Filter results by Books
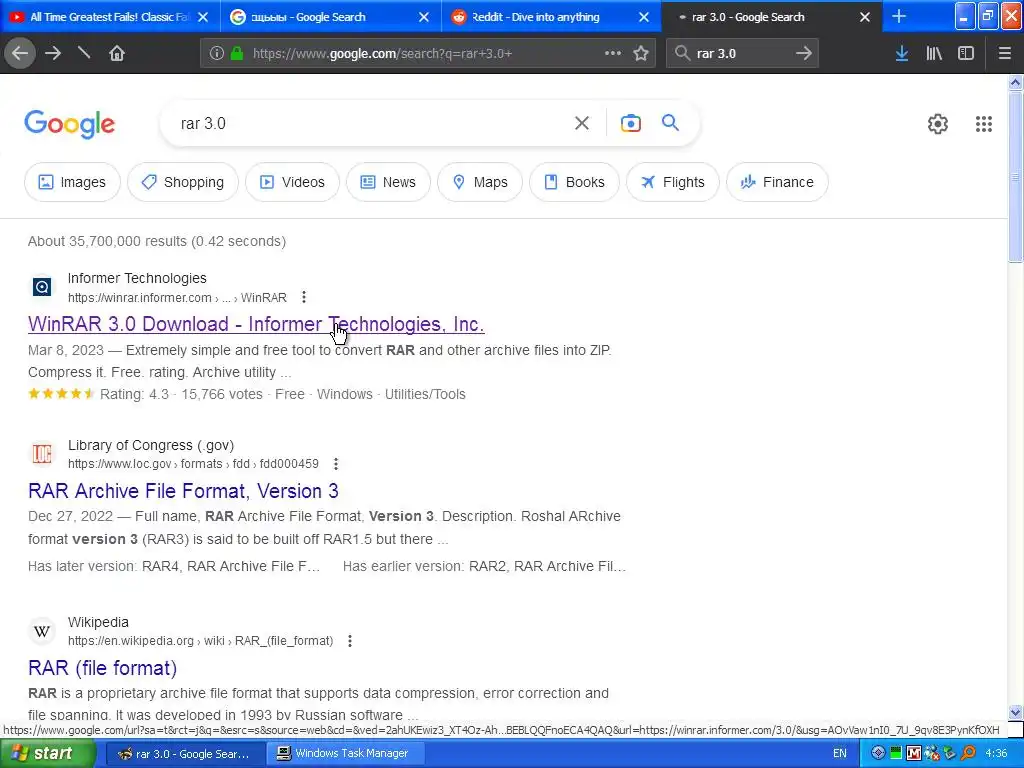 [575, 182]
